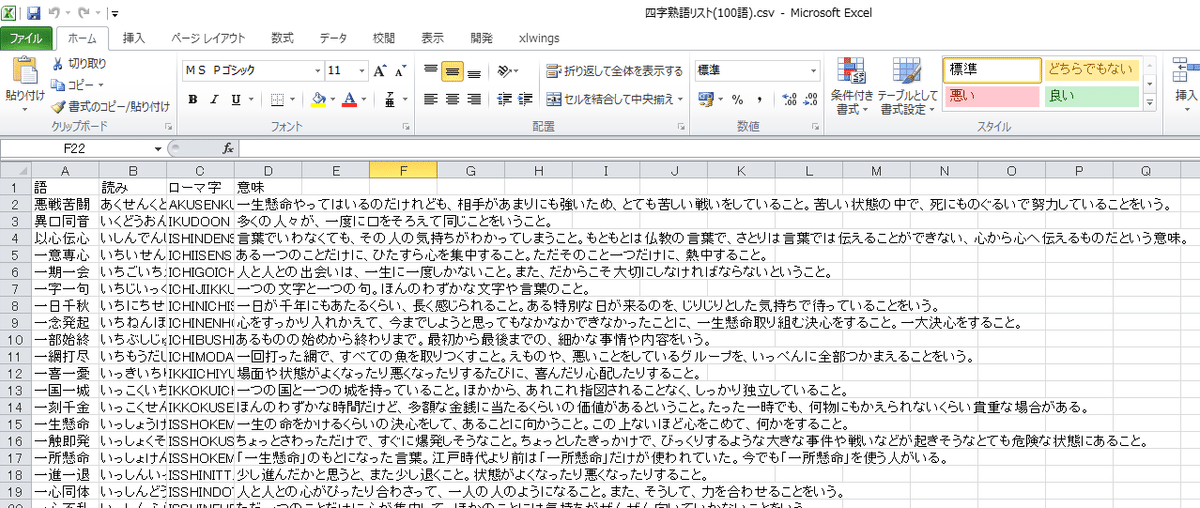Click Merge & Center (セルを結合して中央揃え)

click(x=610, y=99)
